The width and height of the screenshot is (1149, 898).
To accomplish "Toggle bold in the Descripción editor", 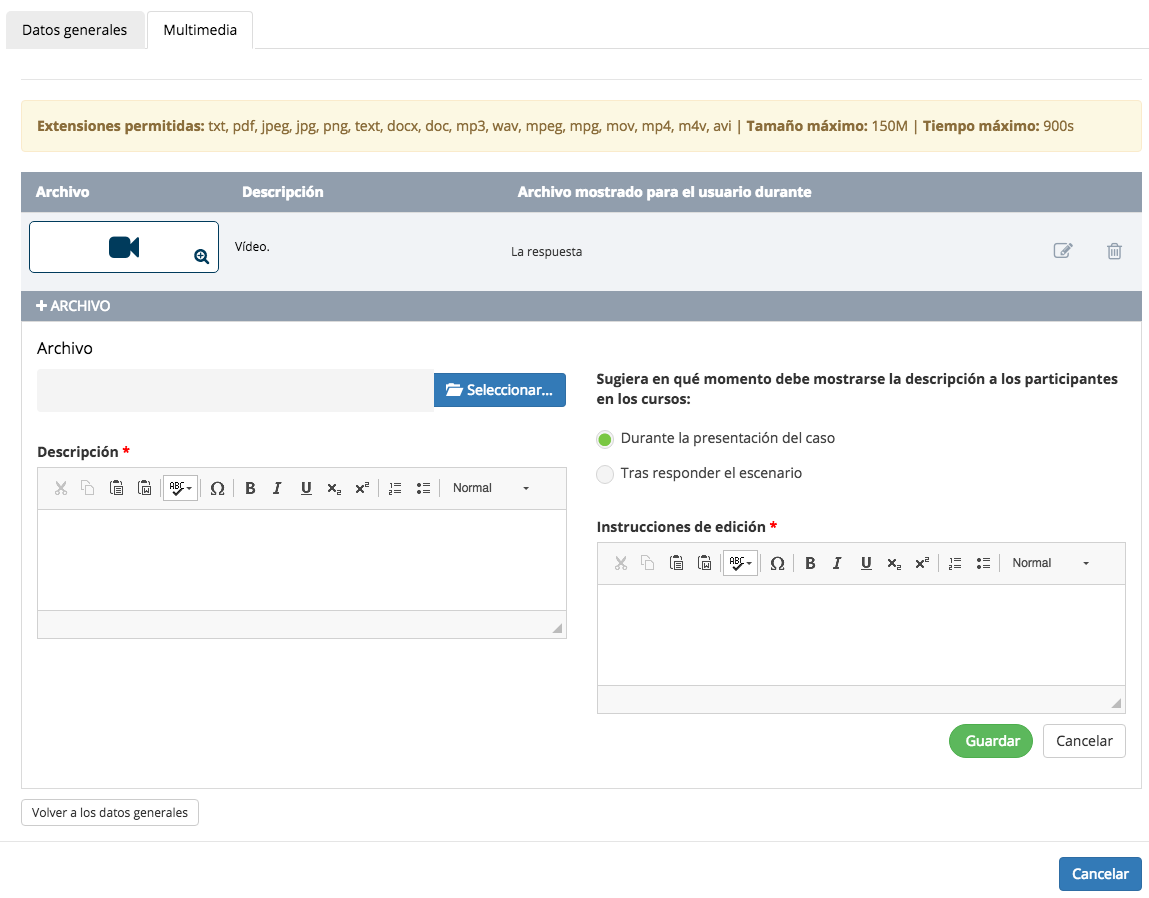I will (250, 488).
